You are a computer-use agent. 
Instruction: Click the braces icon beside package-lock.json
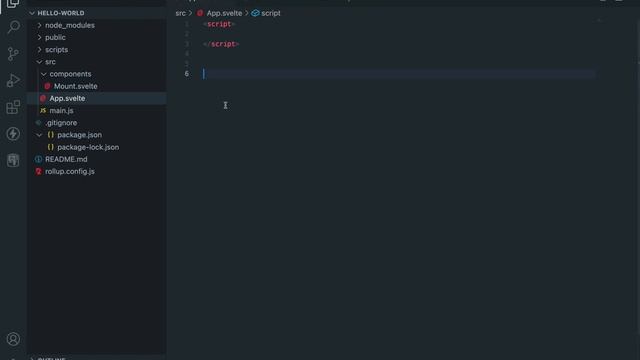click(51, 147)
